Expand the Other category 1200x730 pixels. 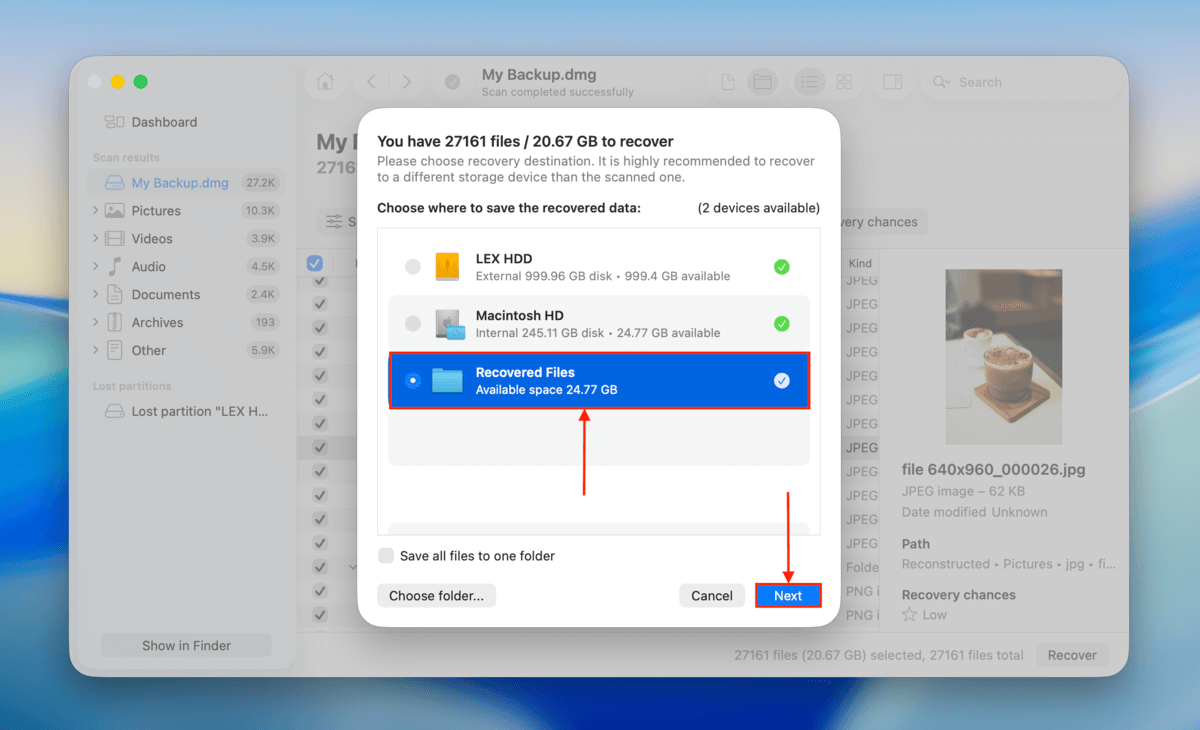(95, 351)
